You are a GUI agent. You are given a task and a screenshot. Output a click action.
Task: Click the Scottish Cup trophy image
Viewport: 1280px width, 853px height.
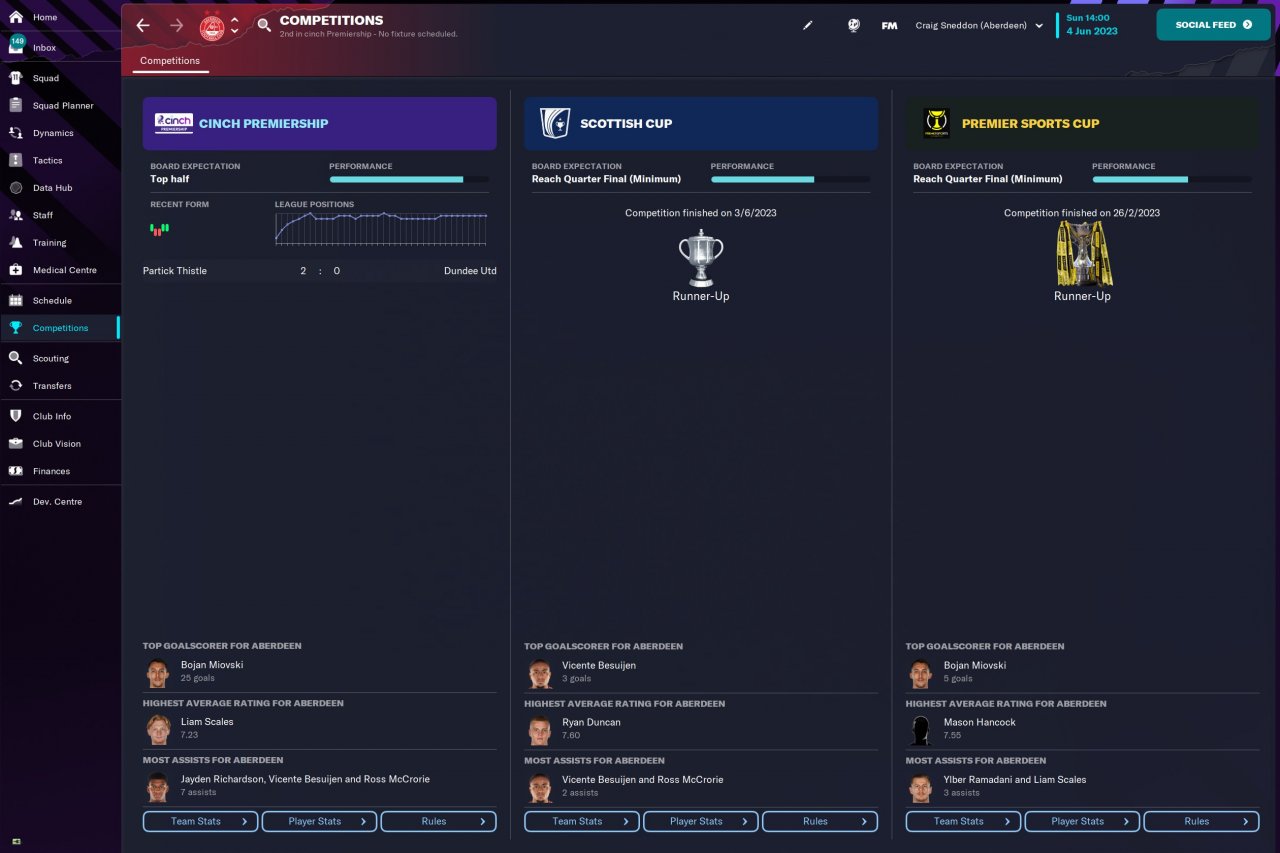[x=701, y=257]
